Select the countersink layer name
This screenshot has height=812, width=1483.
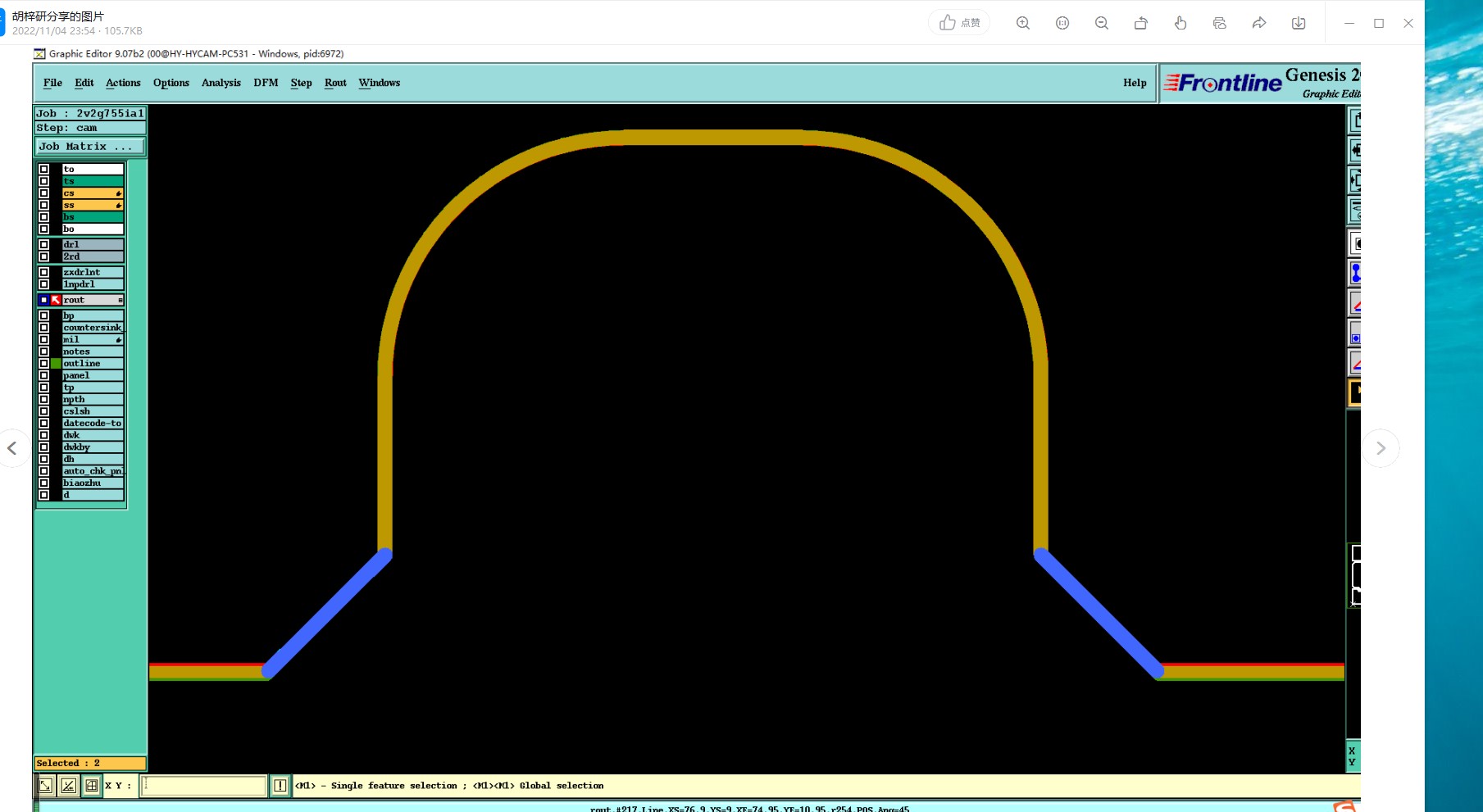pyautogui.click(x=93, y=328)
